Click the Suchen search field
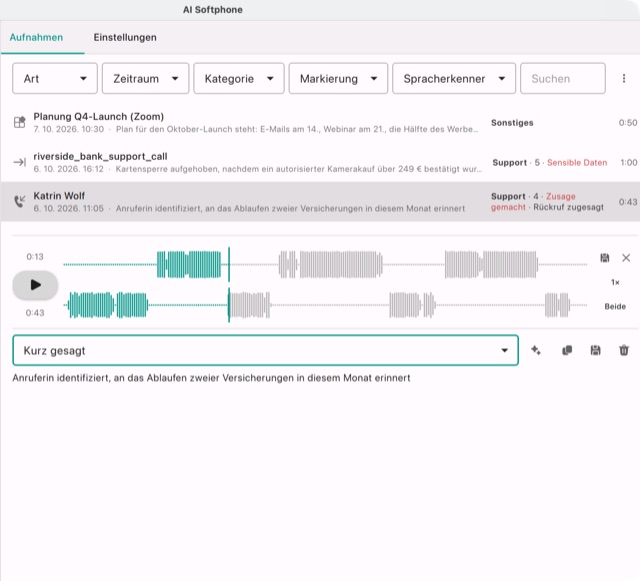Viewport: 640px width, 581px height. tap(562, 78)
